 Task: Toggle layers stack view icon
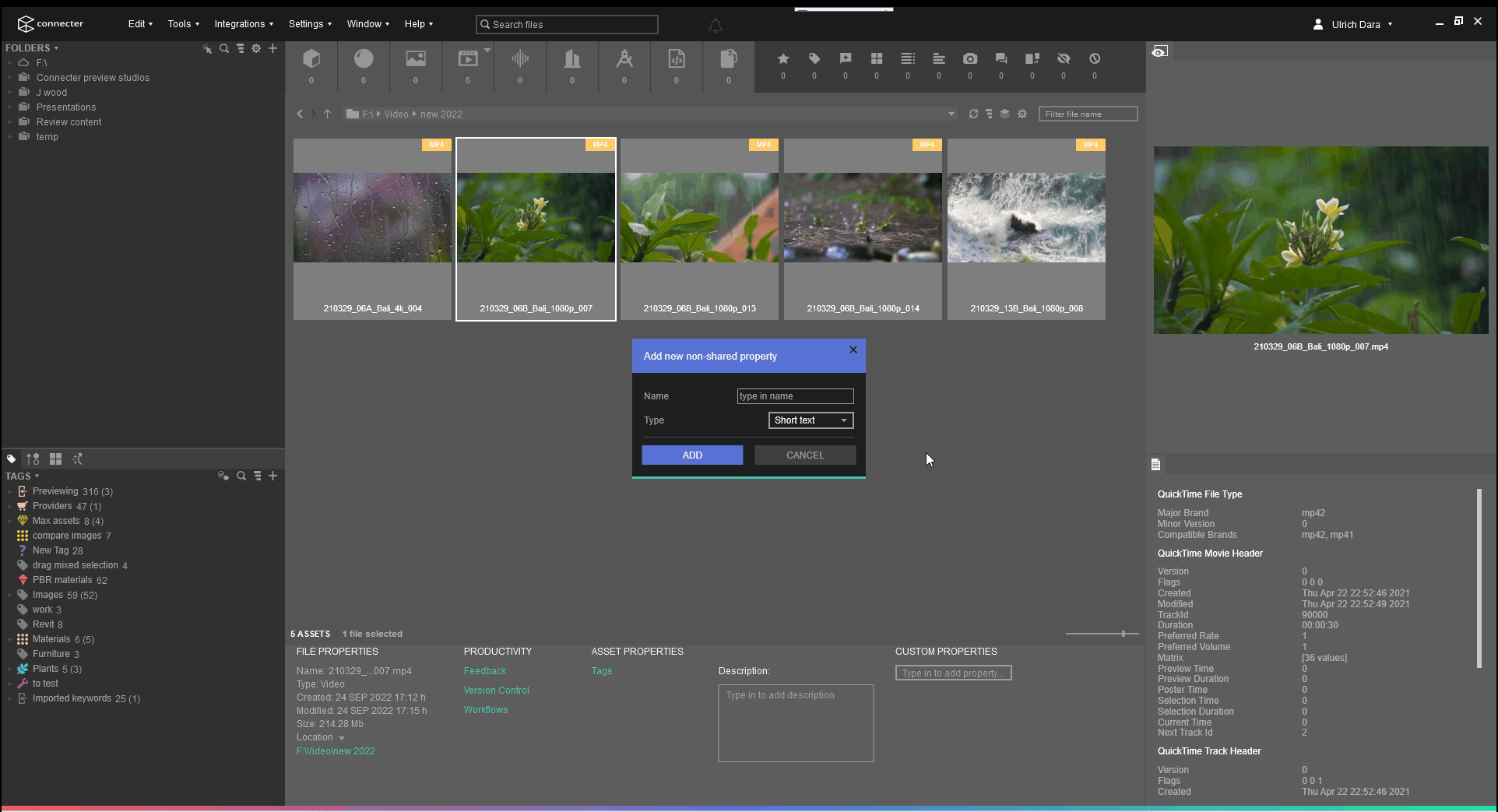1005,114
